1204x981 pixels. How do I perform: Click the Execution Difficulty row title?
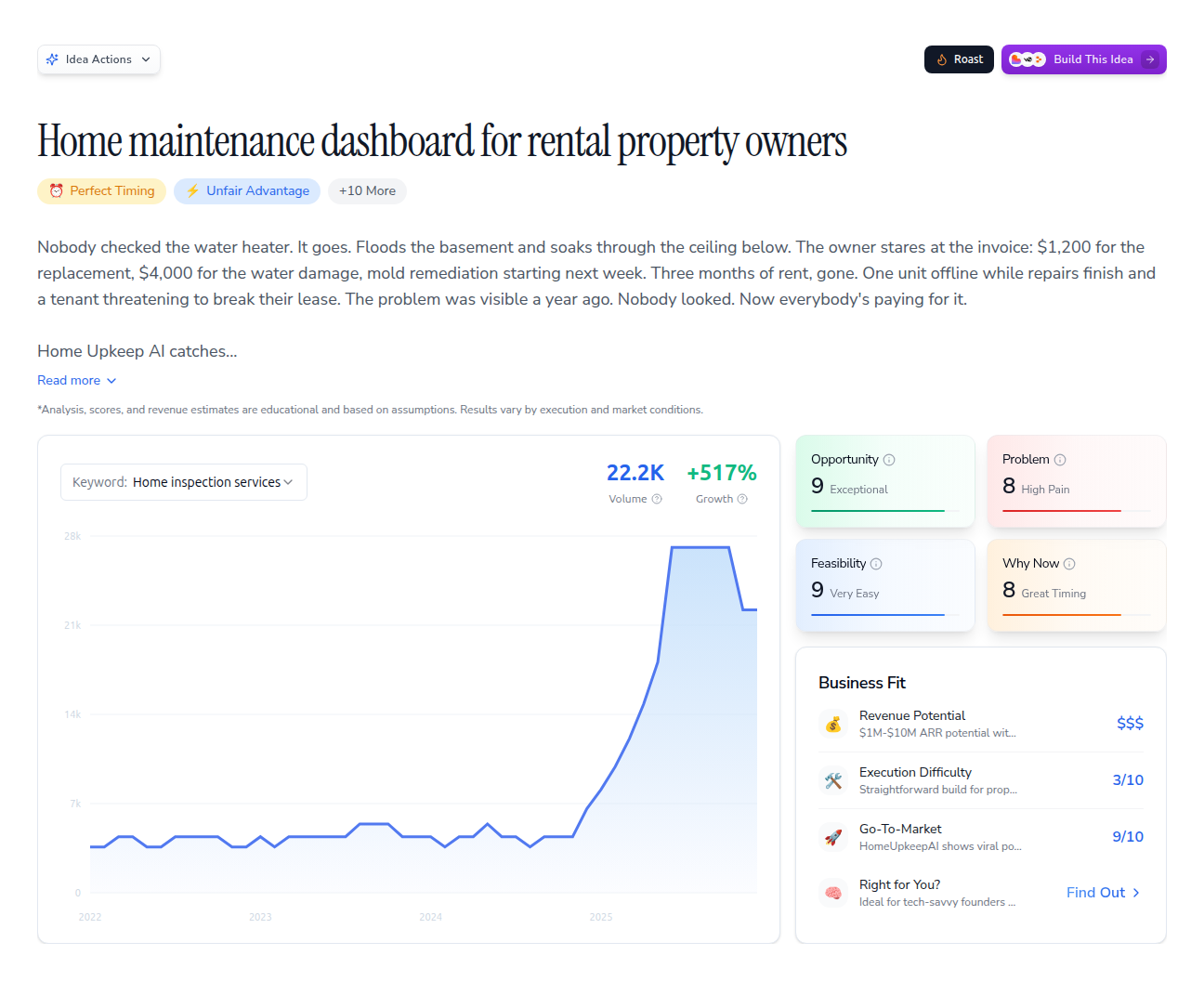(x=915, y=772)
